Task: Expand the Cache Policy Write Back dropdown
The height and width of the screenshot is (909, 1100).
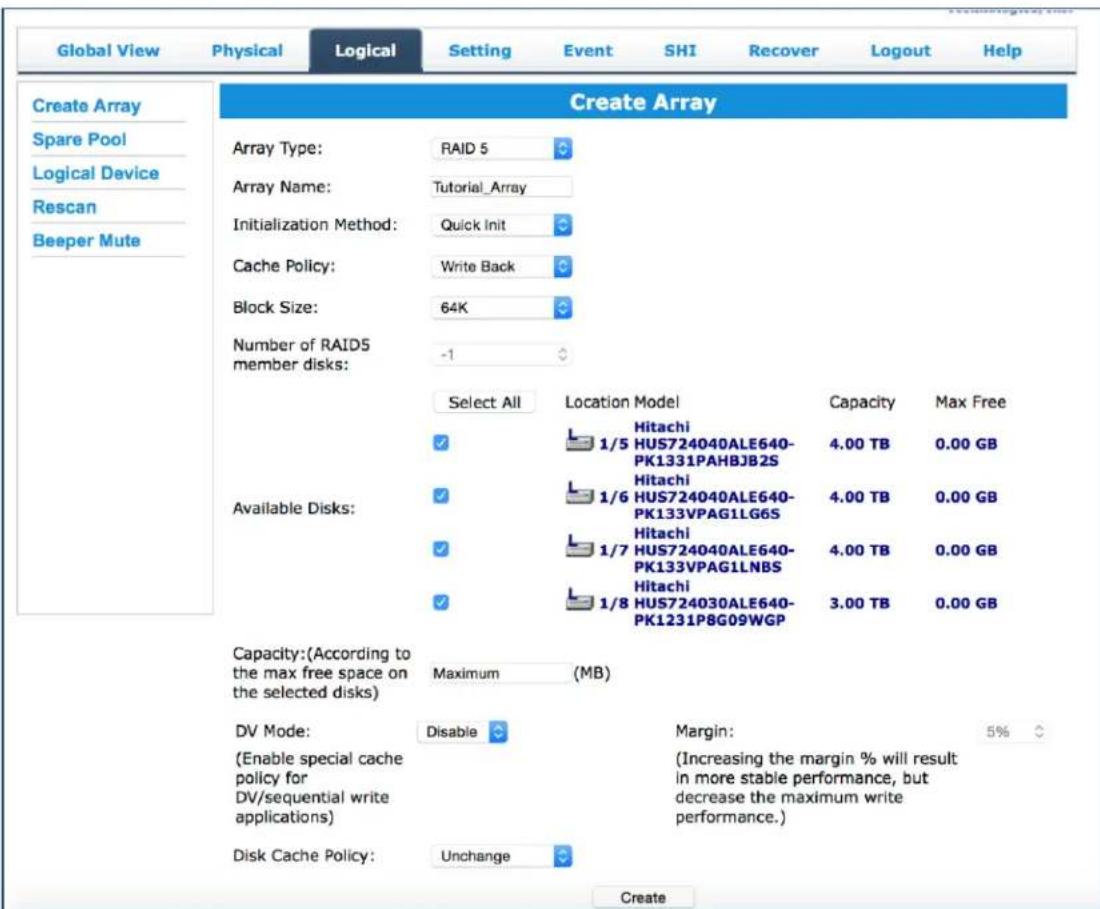Action: point(502,266)
